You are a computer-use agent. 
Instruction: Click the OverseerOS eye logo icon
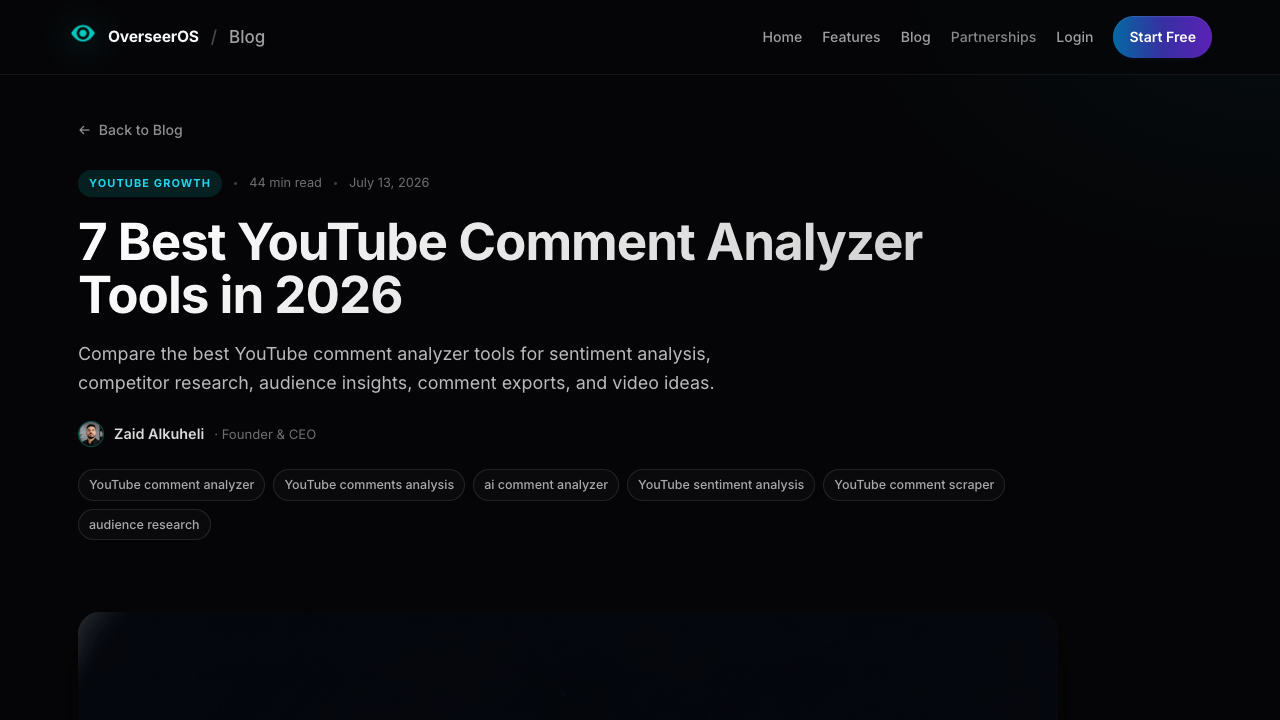[83, 34]
